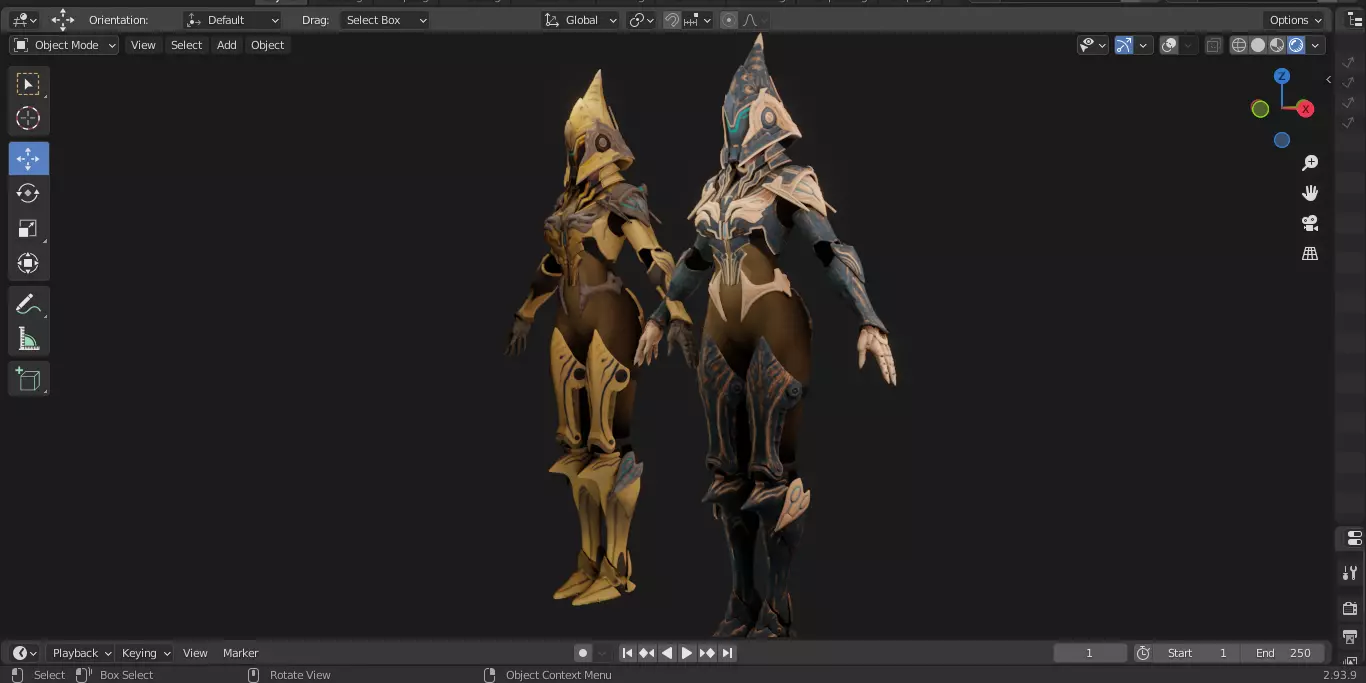Open the Global transform orientation dropdown

pos(581,20)
